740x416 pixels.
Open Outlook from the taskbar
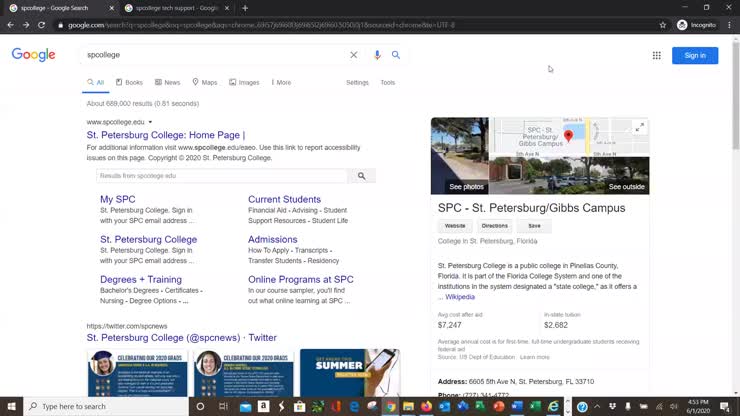(x=445, y=406)
